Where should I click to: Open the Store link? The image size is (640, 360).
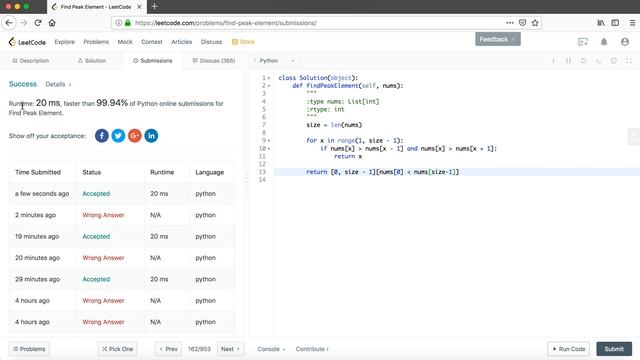pyautogui.click(x=243, y=42)
